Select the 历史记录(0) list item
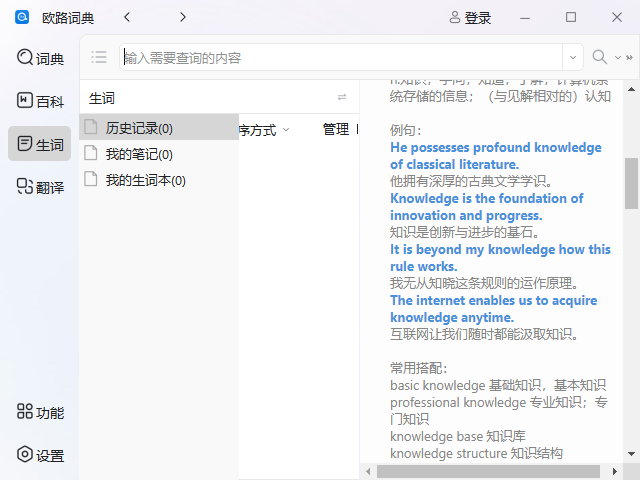Image resolution: width=640 pixels, height=480 pixels. click(x=159, y=128)
